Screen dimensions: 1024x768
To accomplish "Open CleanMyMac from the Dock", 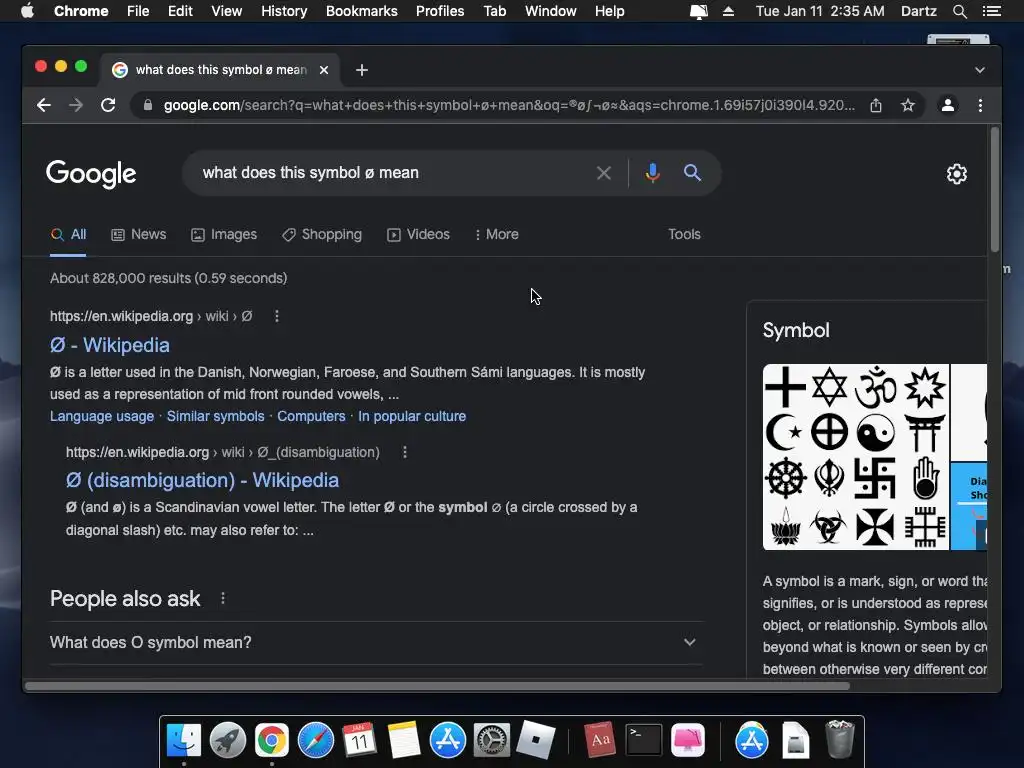I will [x=688, y=740].
